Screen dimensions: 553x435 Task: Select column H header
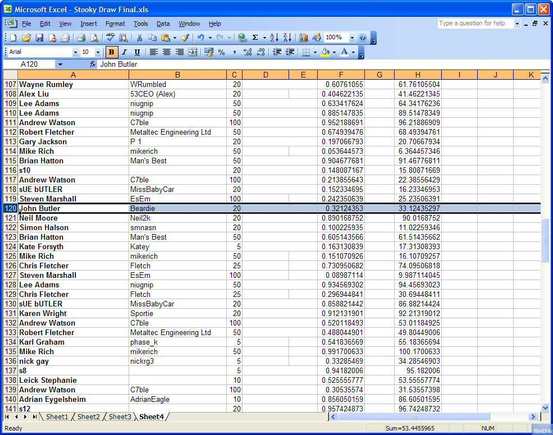coord(418,75)
